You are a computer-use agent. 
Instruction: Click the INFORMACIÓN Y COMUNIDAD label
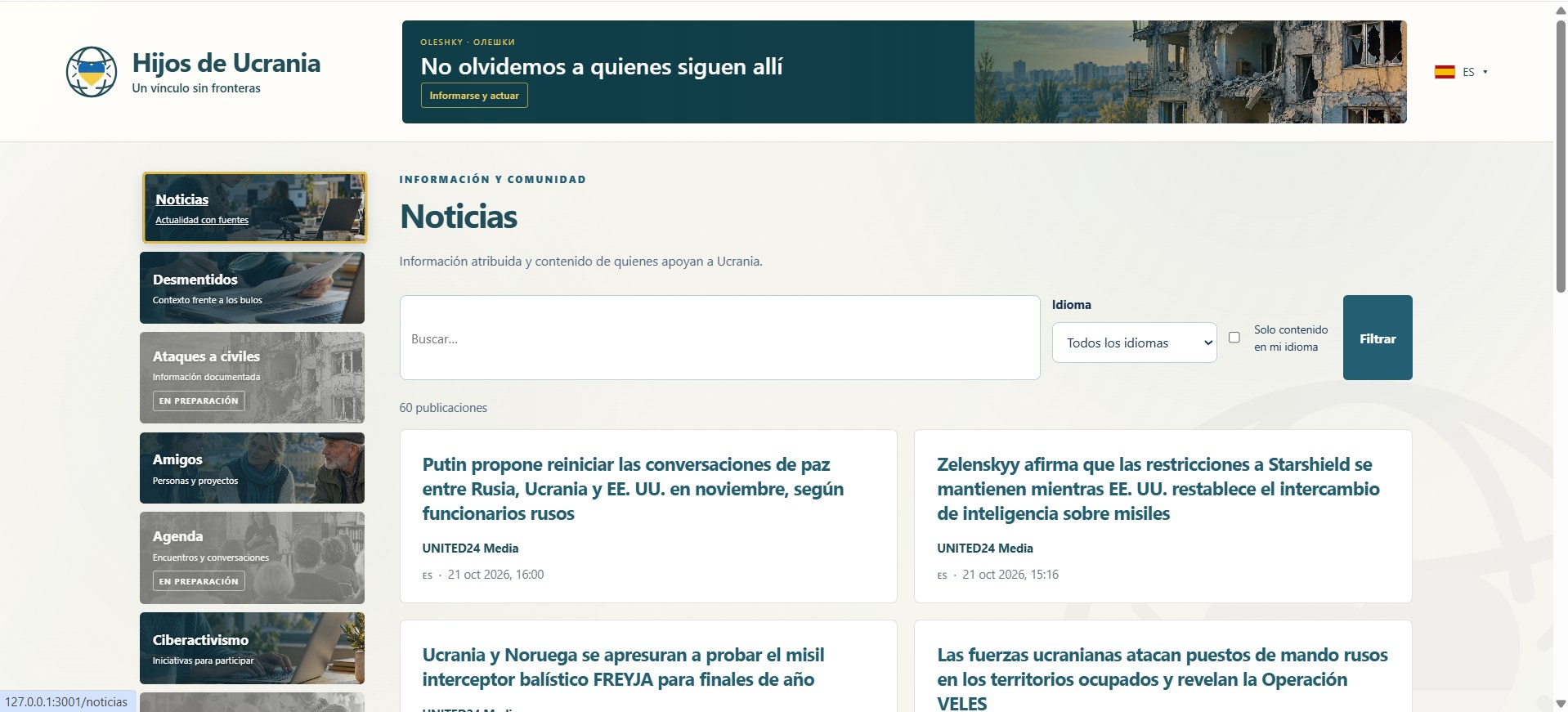click(x=493, y=180)
